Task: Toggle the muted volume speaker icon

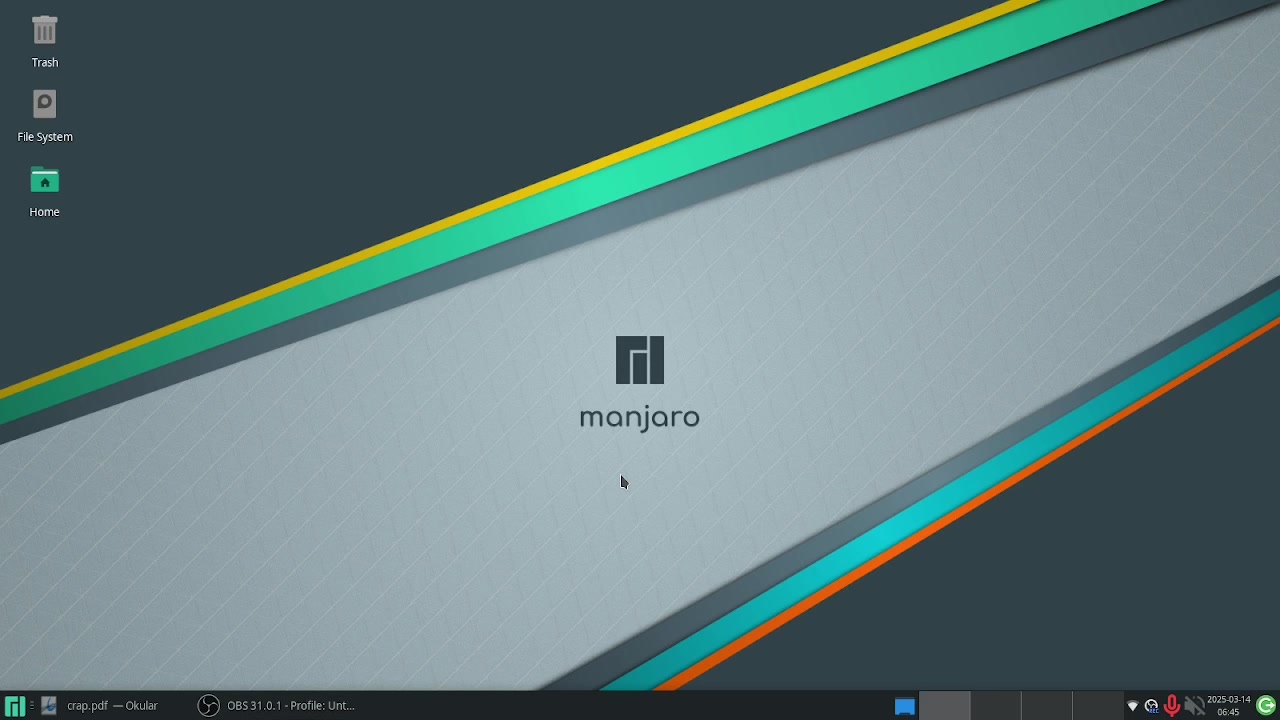Action: (x=1193, y=706)
